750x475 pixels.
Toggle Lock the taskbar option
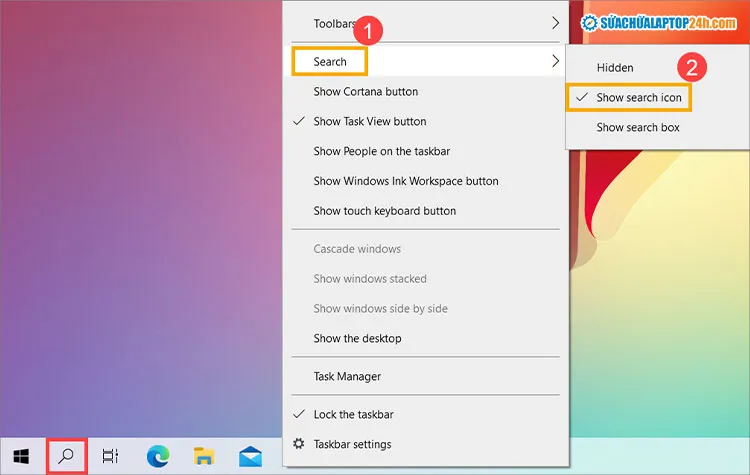353,414
